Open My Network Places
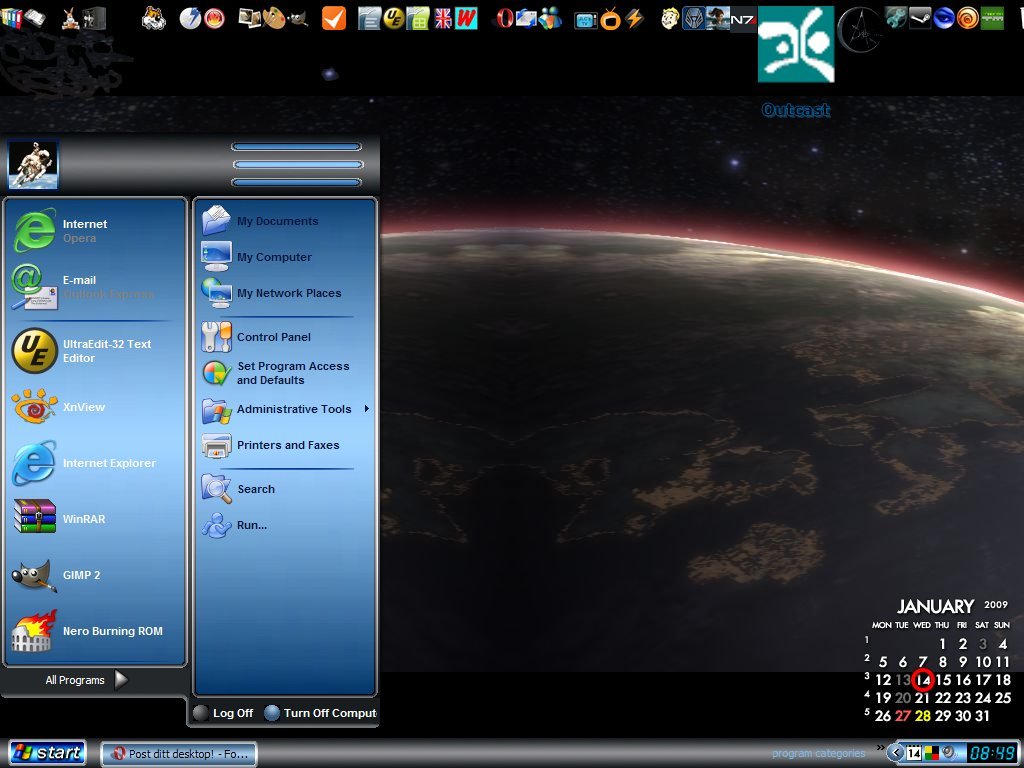 pos(285,293)
